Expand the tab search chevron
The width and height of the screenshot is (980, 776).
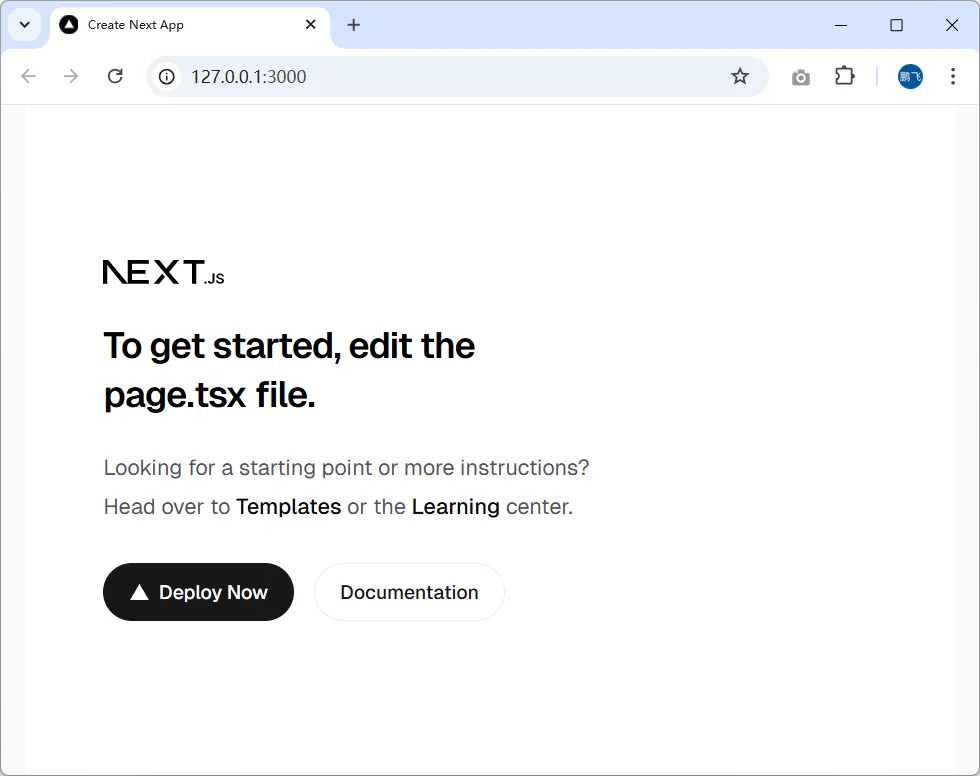(25, 25)
